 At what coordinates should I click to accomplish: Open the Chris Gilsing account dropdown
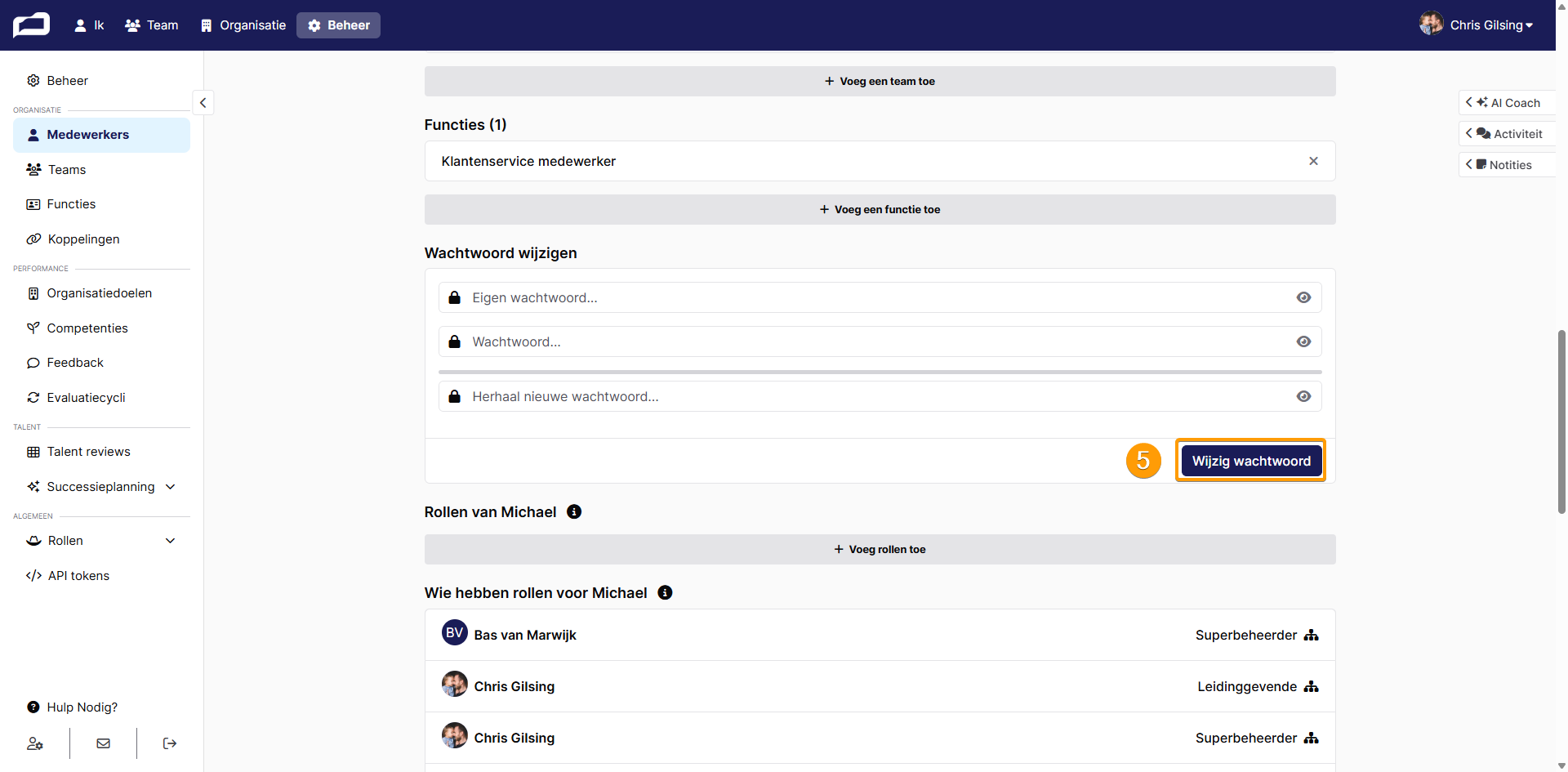click(1477, 25)
